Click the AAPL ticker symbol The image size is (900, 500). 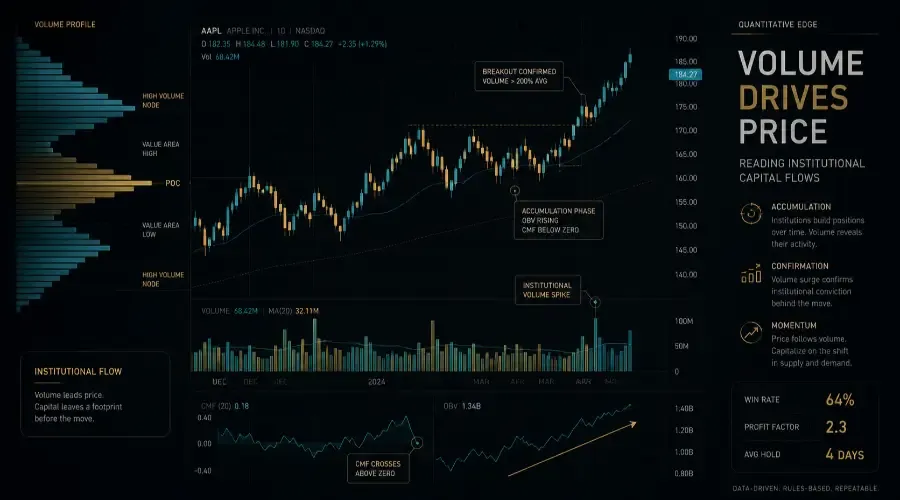click(x=211, y=30)
